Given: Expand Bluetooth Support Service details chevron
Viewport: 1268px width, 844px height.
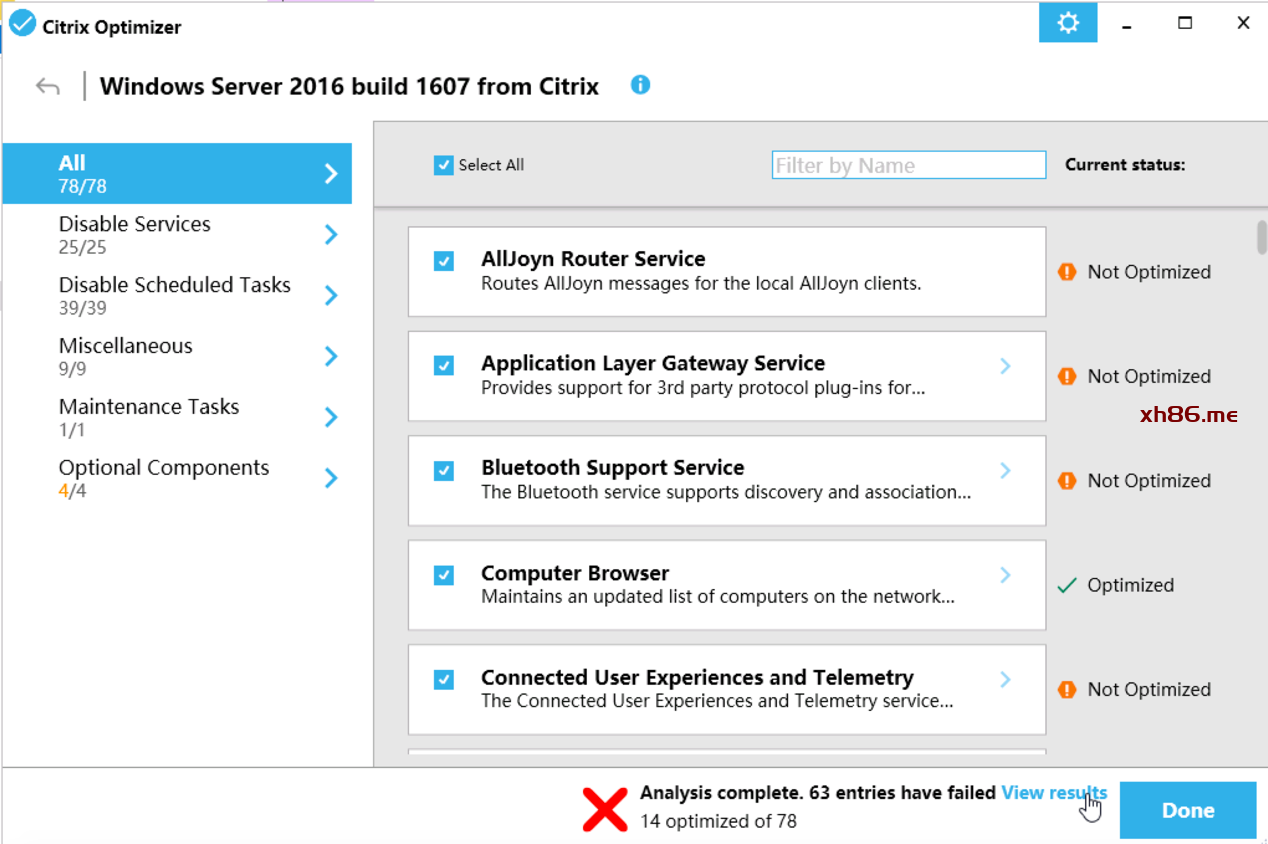Looking at the screenshot, I should coord(1006,470).
